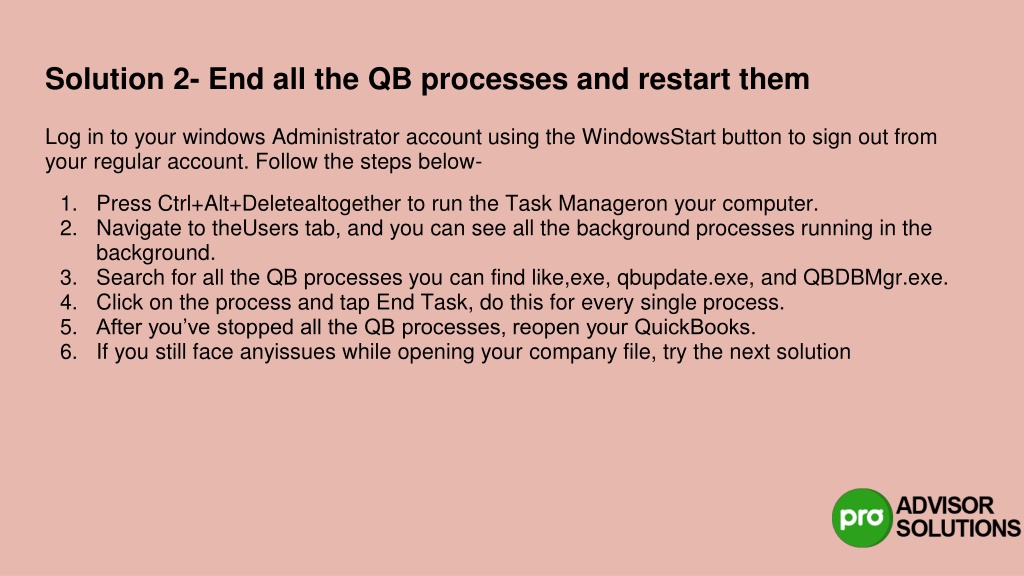Click the number 6 list marker
The image size is (1024, 576).
point(69,352)
